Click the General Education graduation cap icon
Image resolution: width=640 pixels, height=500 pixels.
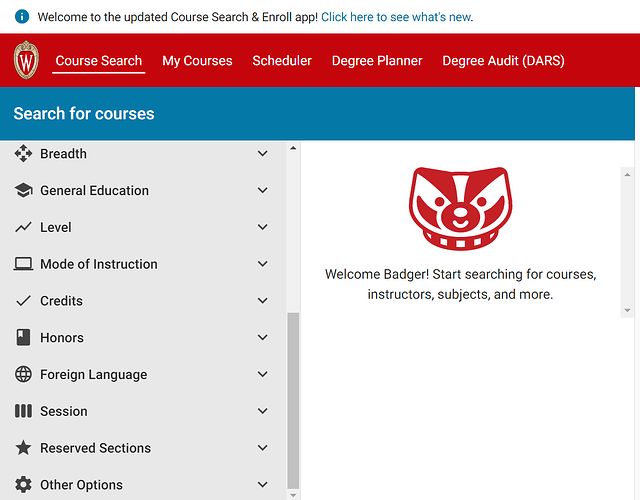(x=23, y=190)
